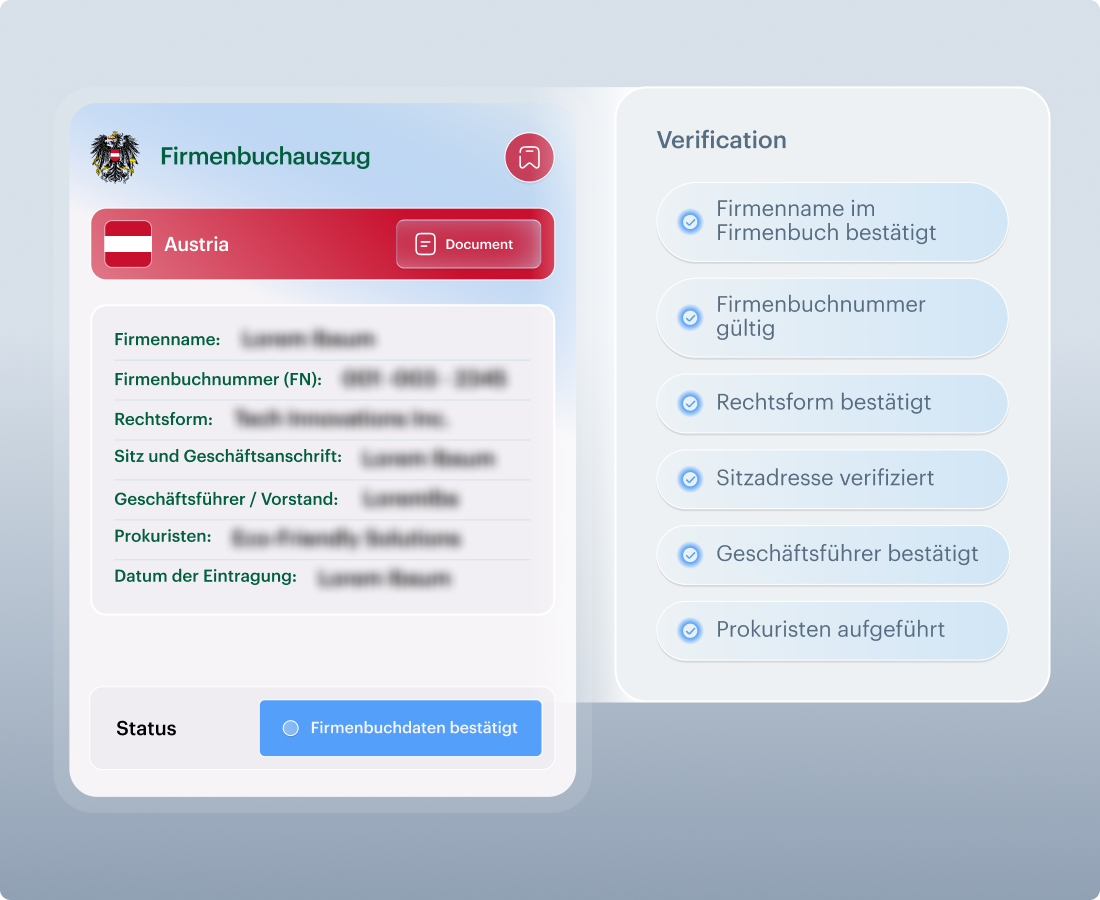Toggle the Firmenbuchnummer gültig check

coord(690,317)
